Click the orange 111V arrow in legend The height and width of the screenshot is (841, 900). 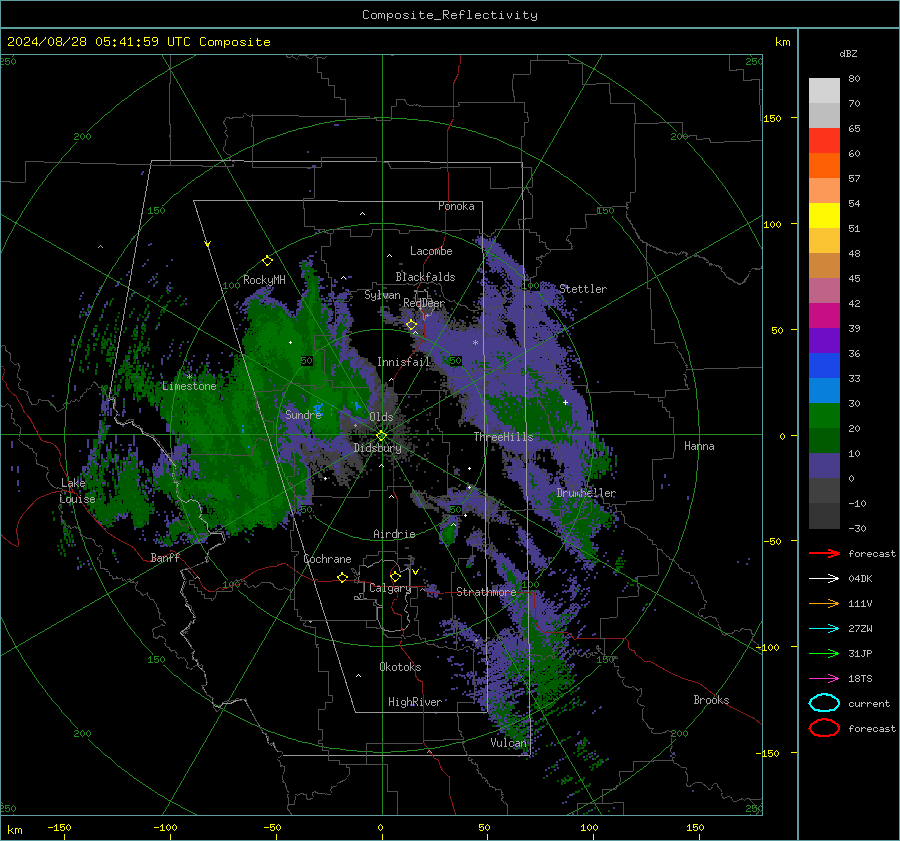[x=824, y=603]
